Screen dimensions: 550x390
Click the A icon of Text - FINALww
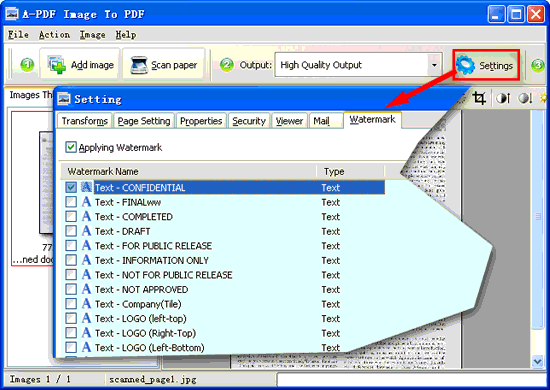coord(86,202)
